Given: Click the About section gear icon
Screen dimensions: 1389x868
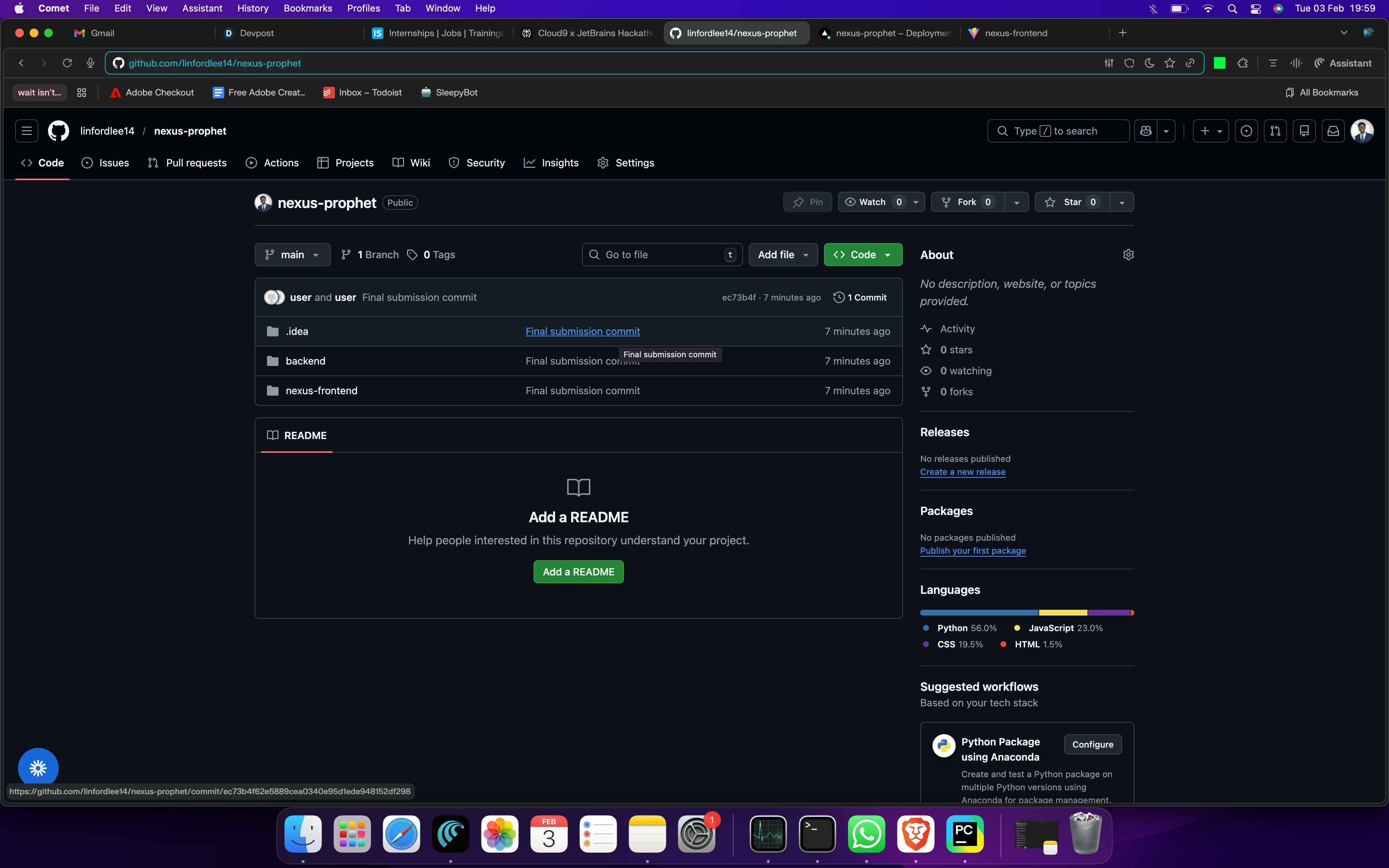Looking at the screenshot, I should pos(1128,254).
